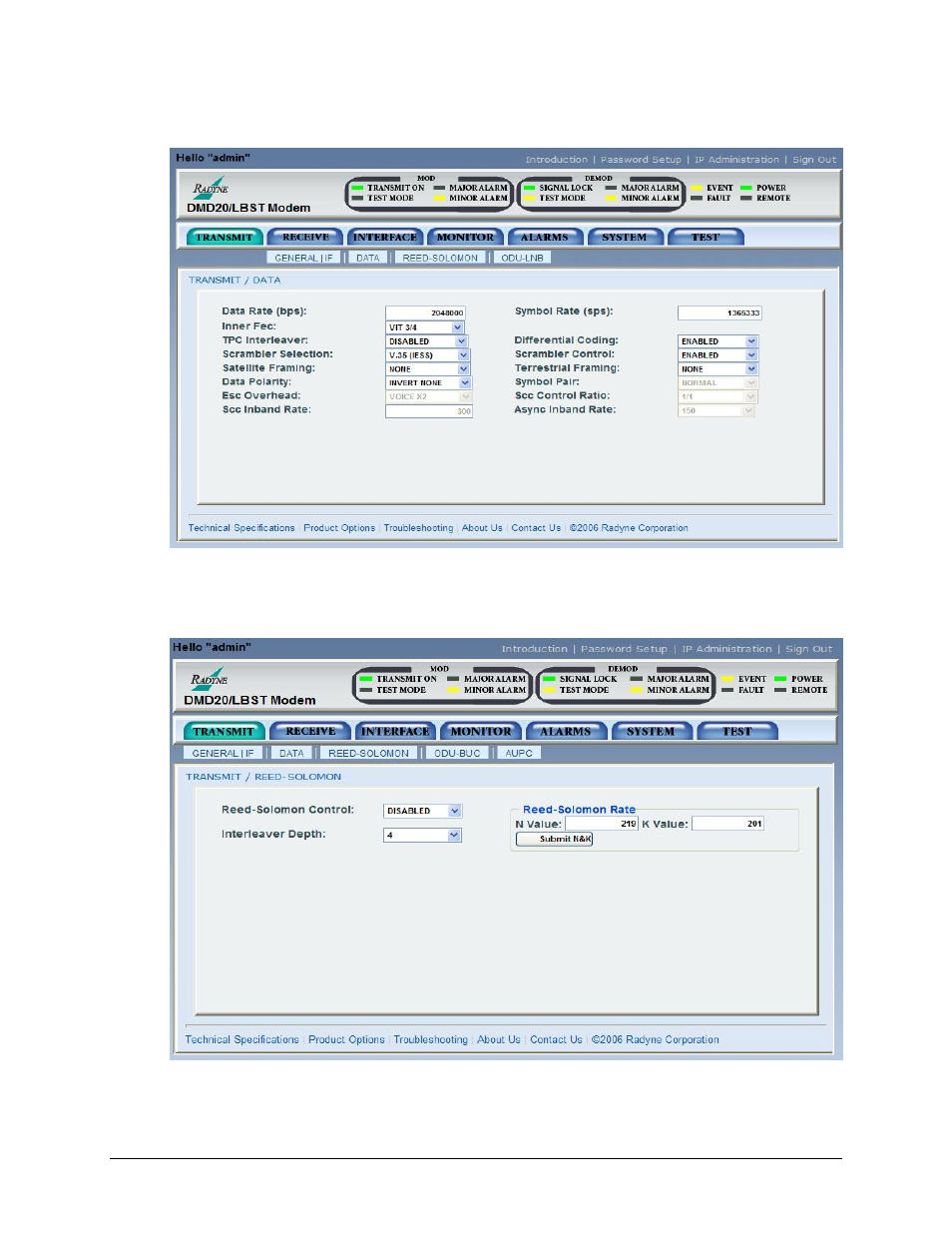Screen dimensions: 952x1233
Task: Click About Us on the Reed-Solomon page
Action: [x=498, y=1039]
